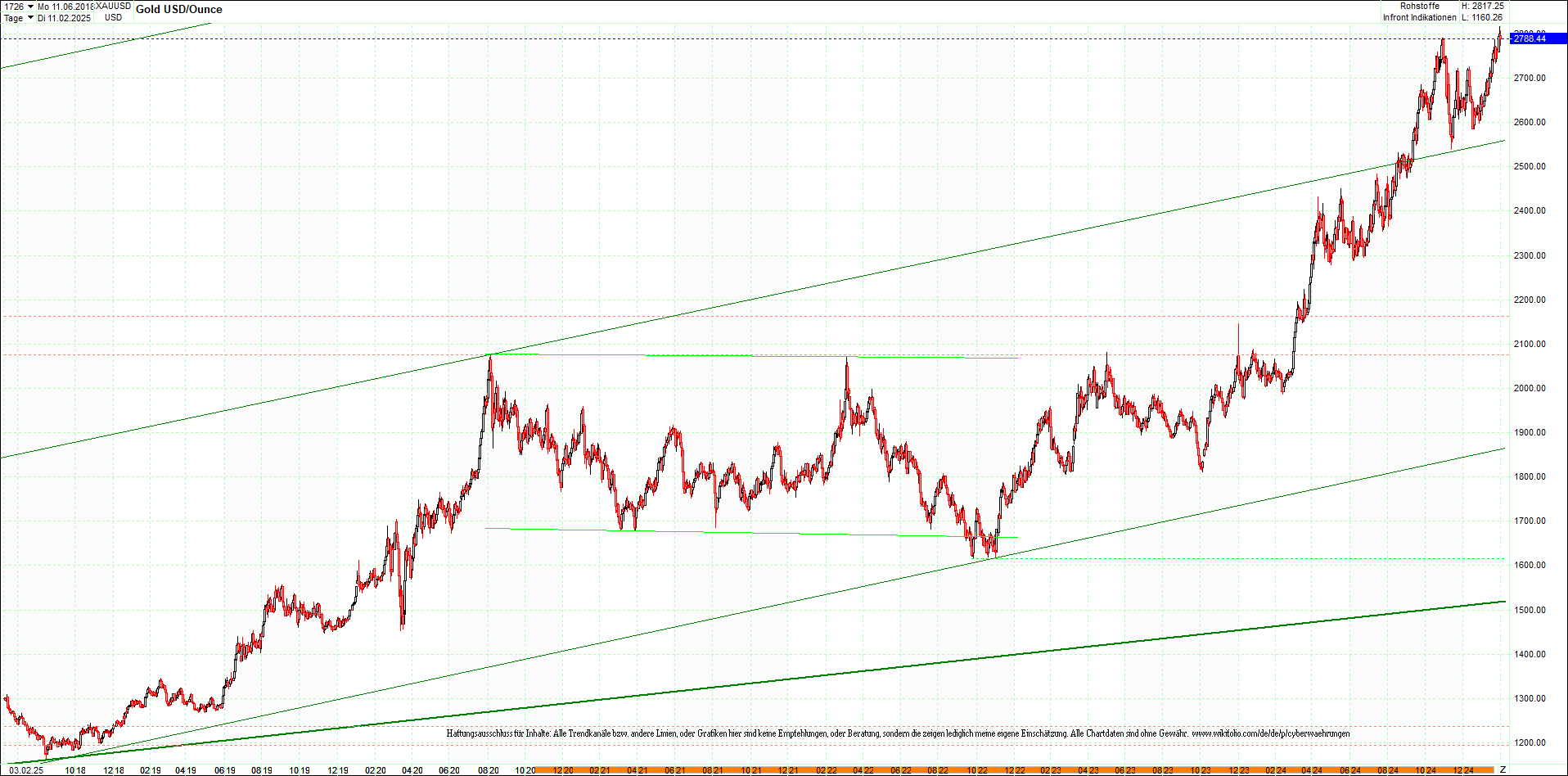Image resolution: width=1568 pixels, height=776 pixels.
Task: Select the "Rohstoffe" category label
Action: click(1420, 6)
